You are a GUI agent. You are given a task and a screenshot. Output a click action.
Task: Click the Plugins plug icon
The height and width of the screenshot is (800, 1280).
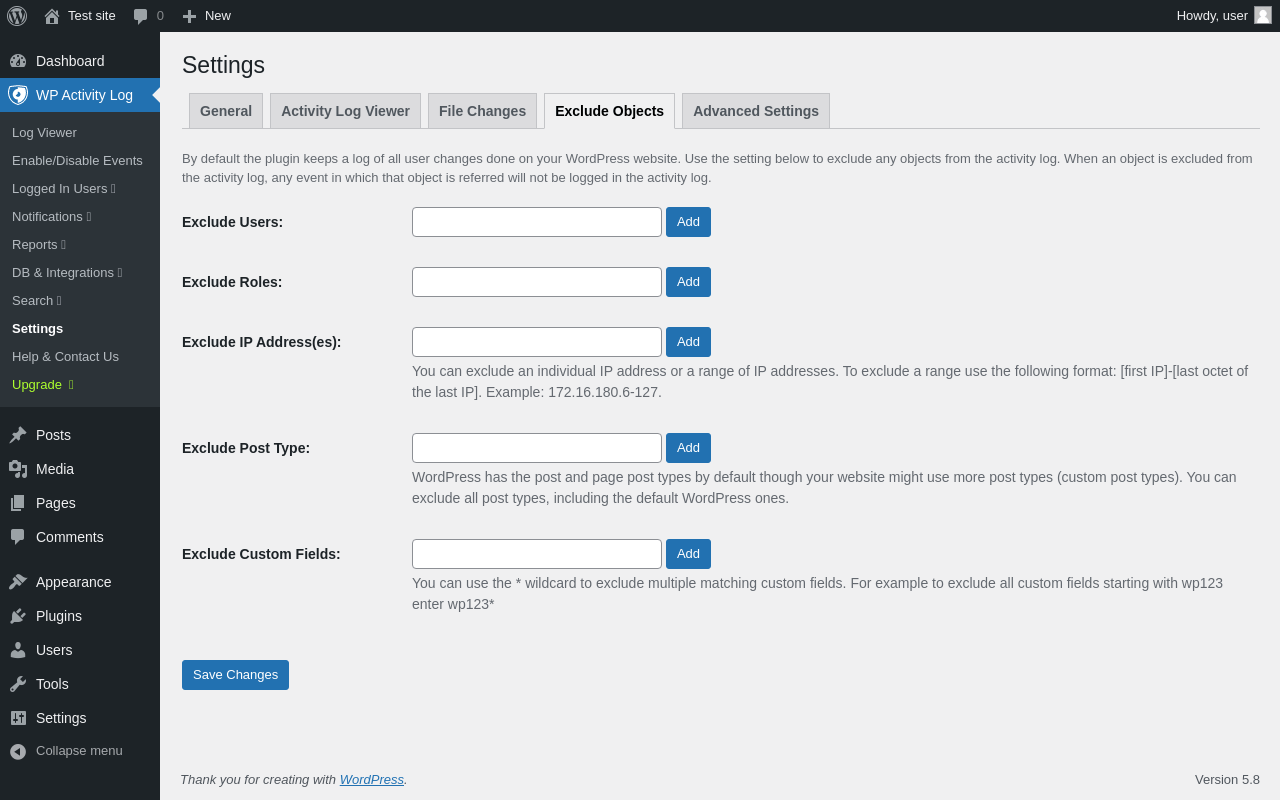[18, 616]
